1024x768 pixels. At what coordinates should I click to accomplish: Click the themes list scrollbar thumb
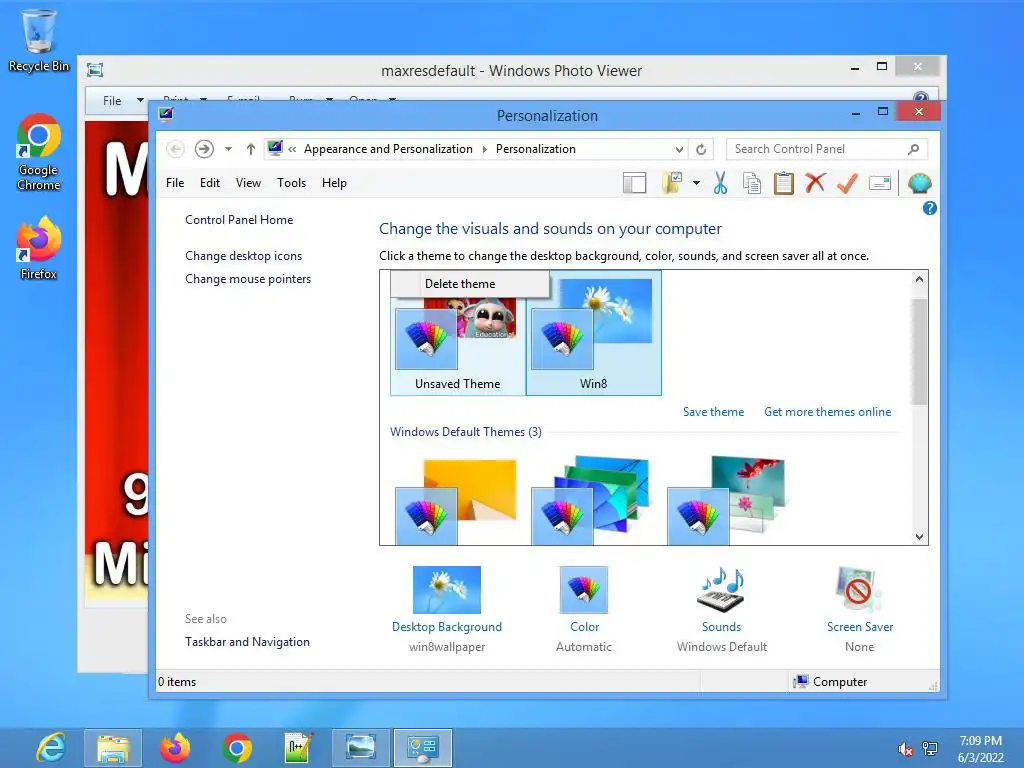[919, 351]
